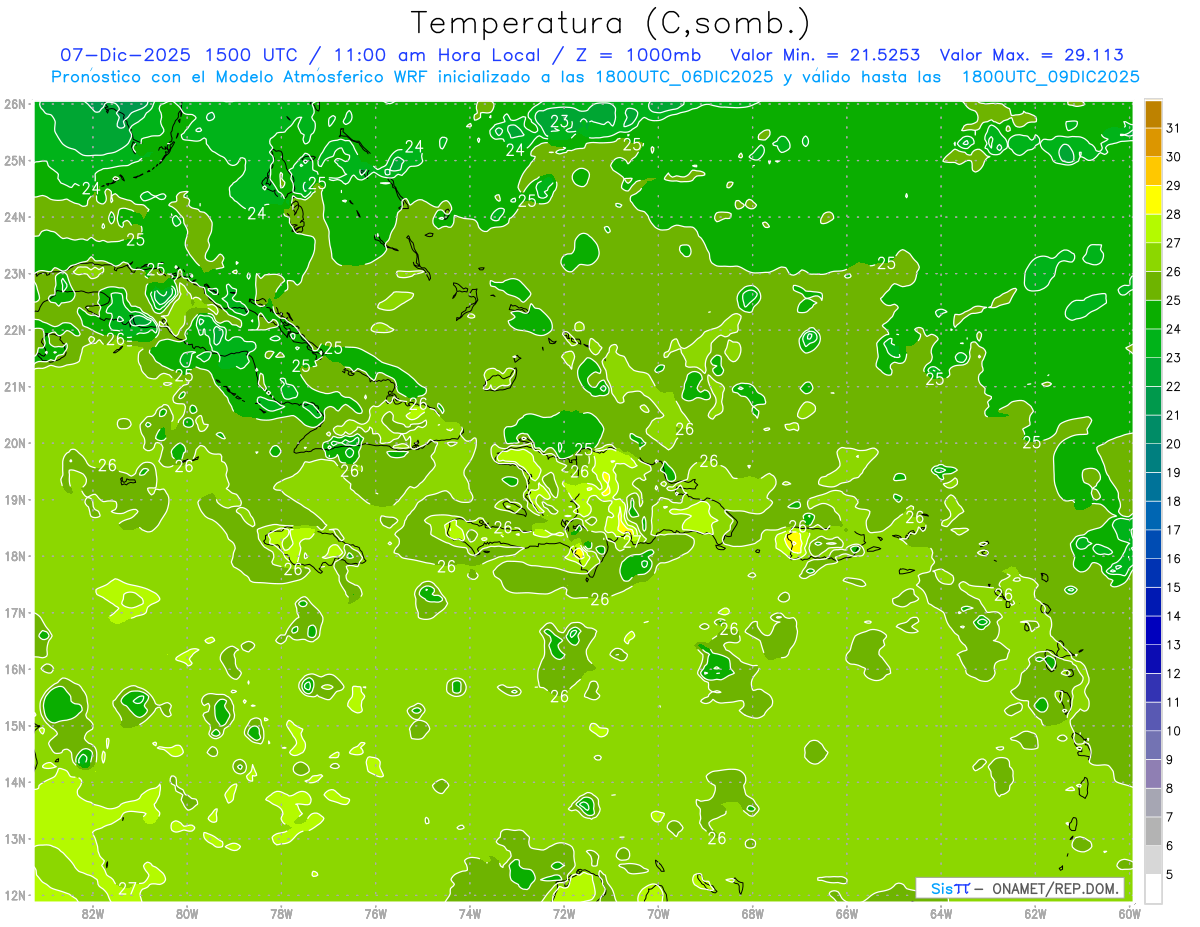Click the '12N' latitude axis label
This screenshot has height=927, width=1200.
[14, 895]
